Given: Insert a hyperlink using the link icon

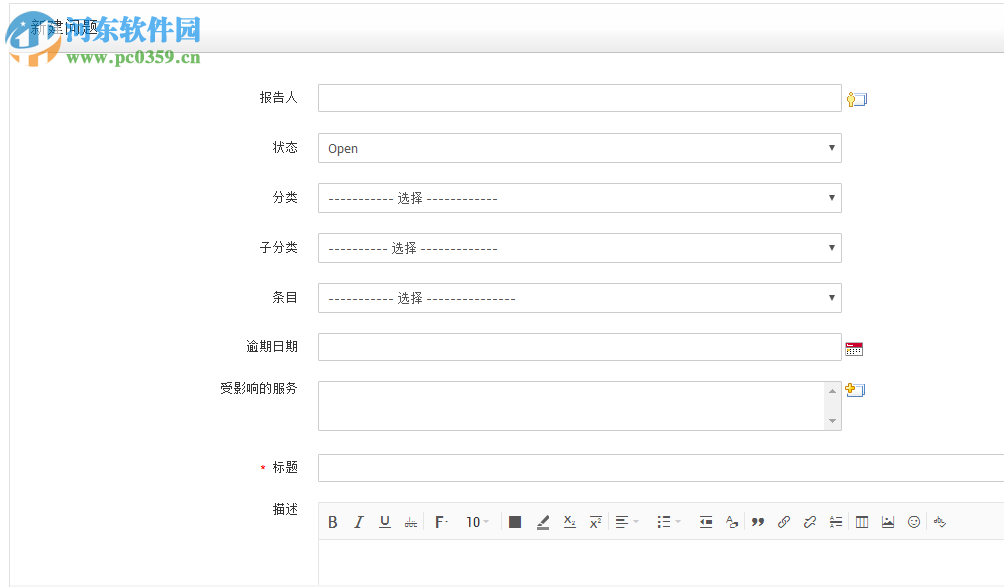Looking at the screenshot, I should [x=783, y=521].
